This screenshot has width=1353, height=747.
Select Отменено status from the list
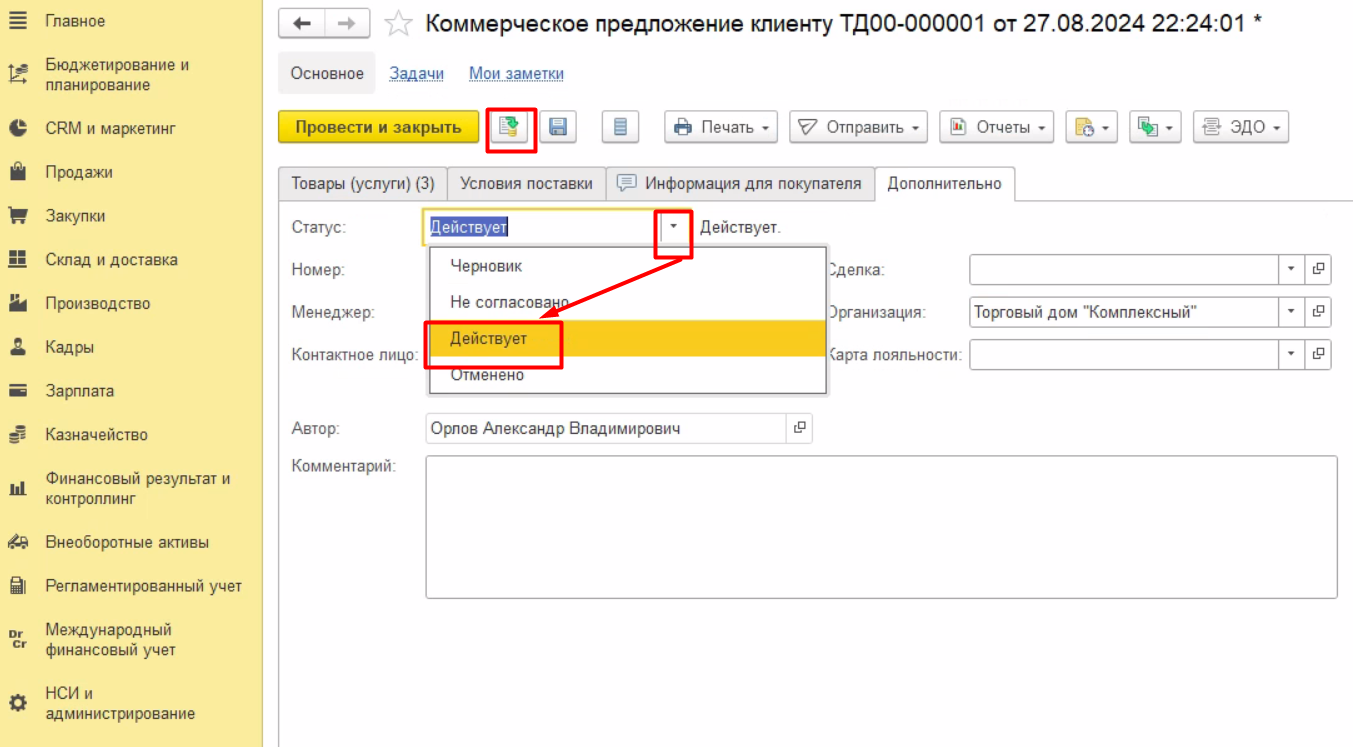click(x=487, y=375)
